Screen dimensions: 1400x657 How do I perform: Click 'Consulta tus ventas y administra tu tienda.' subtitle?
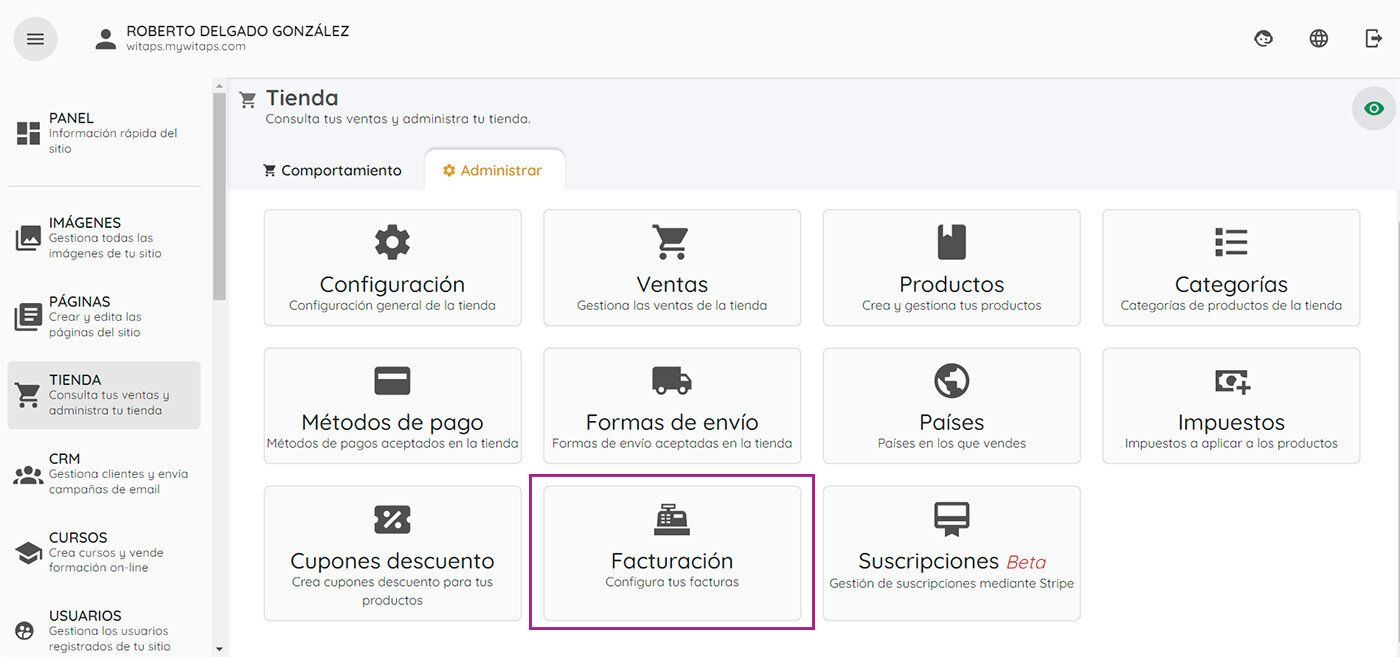pos(398,119)
